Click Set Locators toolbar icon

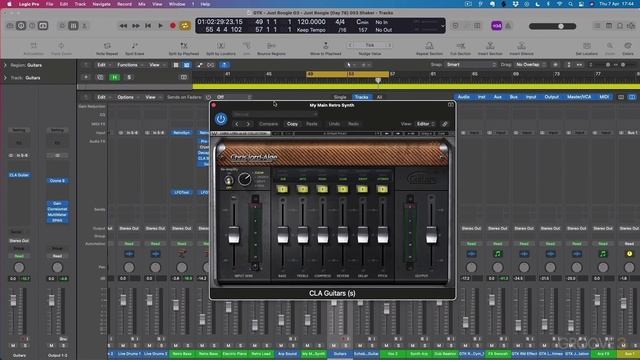(587, 48)
